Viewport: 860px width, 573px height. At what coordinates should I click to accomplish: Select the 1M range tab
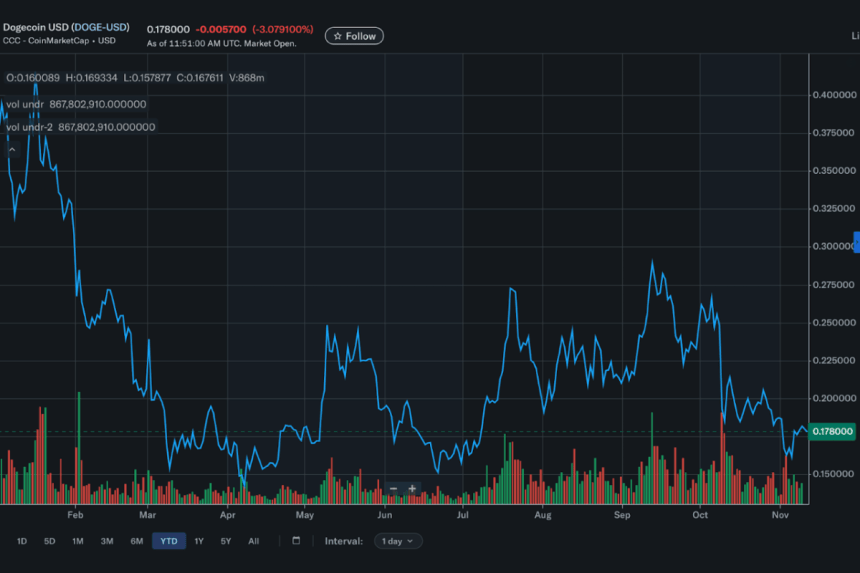tap(78, 541)
